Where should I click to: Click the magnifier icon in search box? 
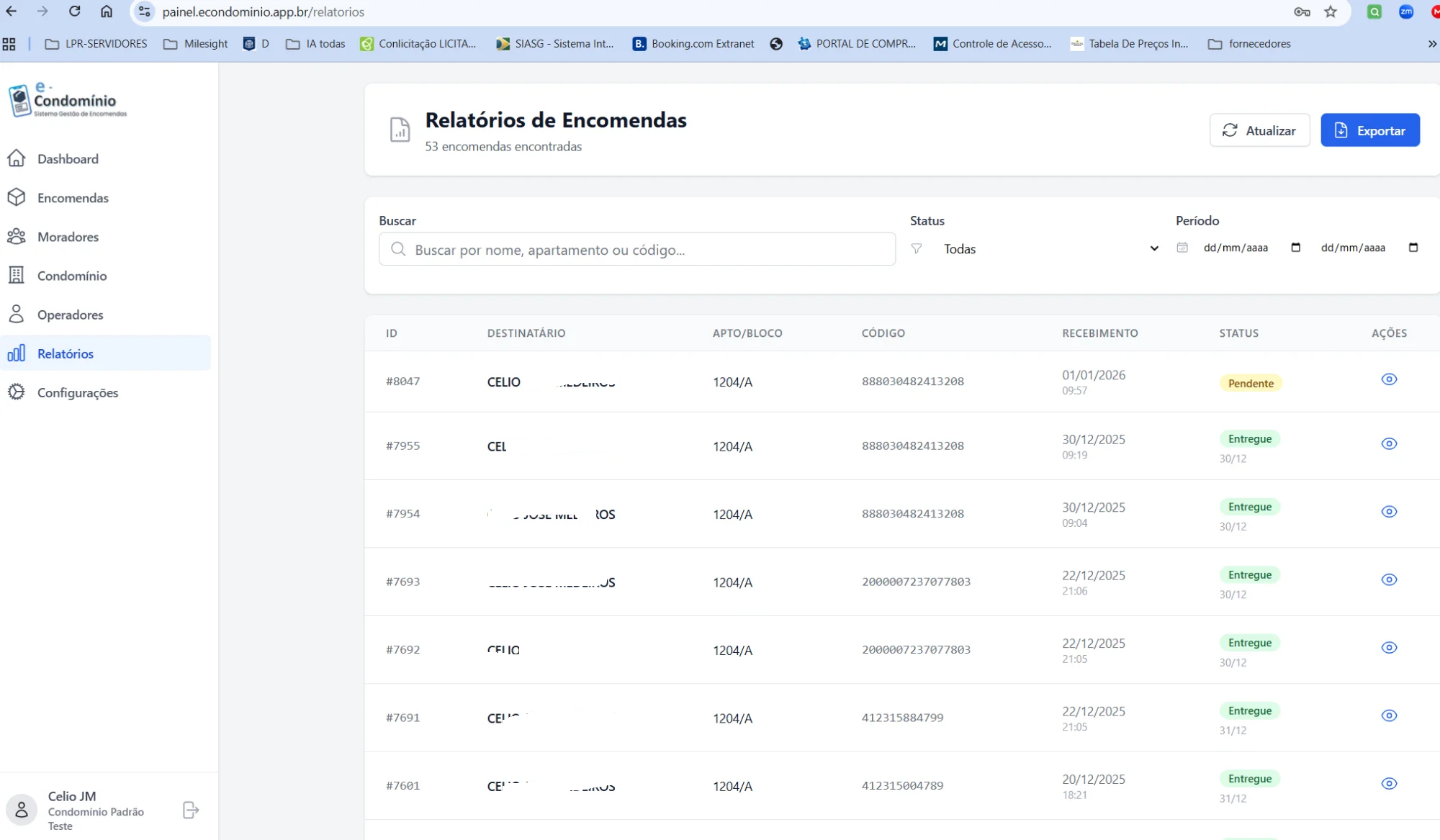pyautogui.click(x=398, y=249)
